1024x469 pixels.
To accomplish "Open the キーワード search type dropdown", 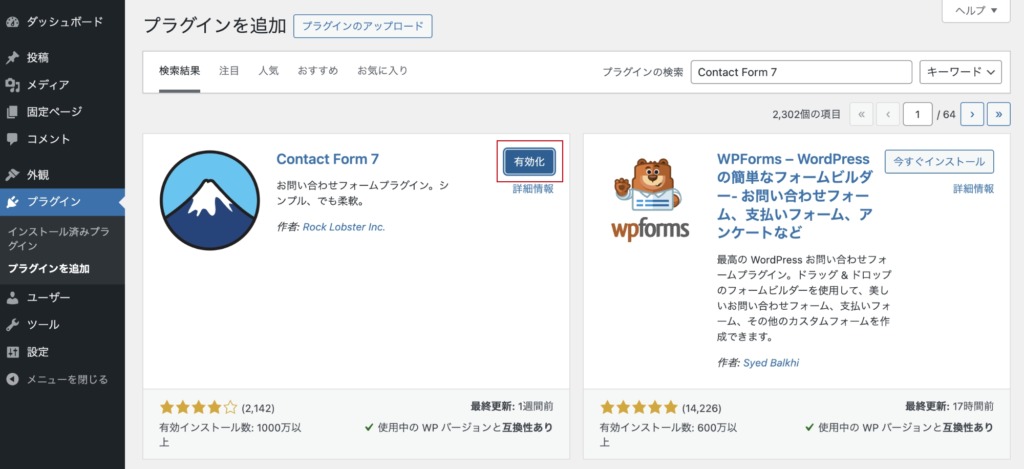I will (x=960, y=72).
